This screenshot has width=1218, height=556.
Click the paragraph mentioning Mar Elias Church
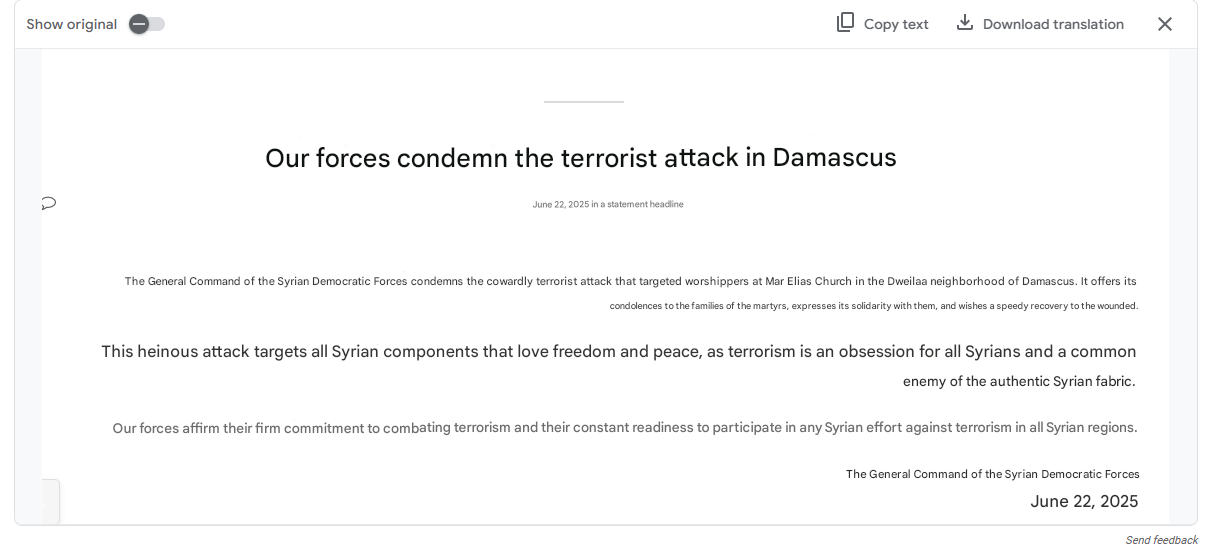[631, 293]
